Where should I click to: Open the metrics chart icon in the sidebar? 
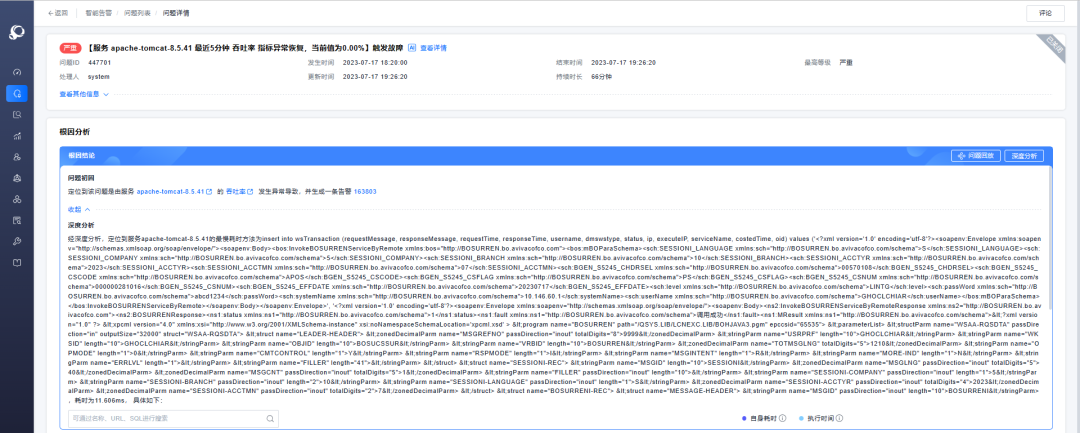coord(17,136)
